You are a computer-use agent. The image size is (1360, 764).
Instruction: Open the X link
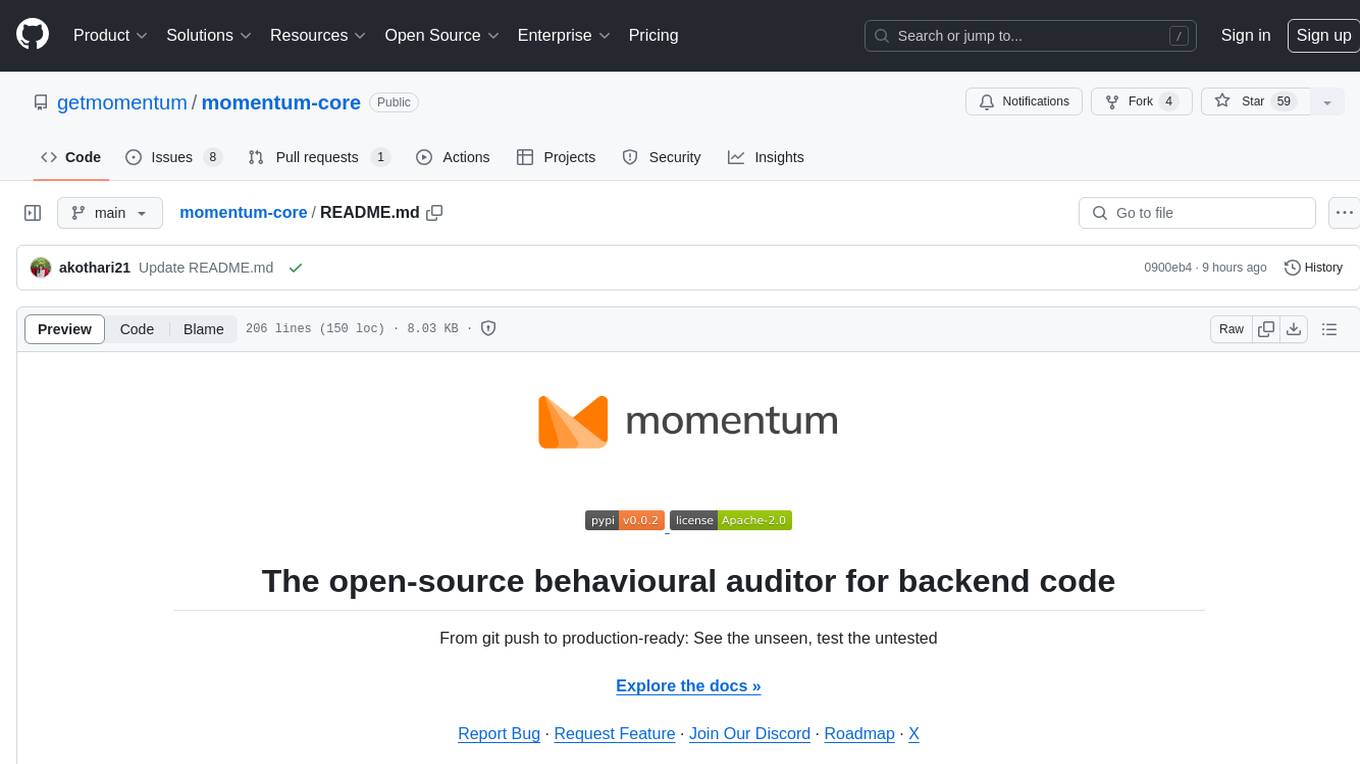[914, 734]
